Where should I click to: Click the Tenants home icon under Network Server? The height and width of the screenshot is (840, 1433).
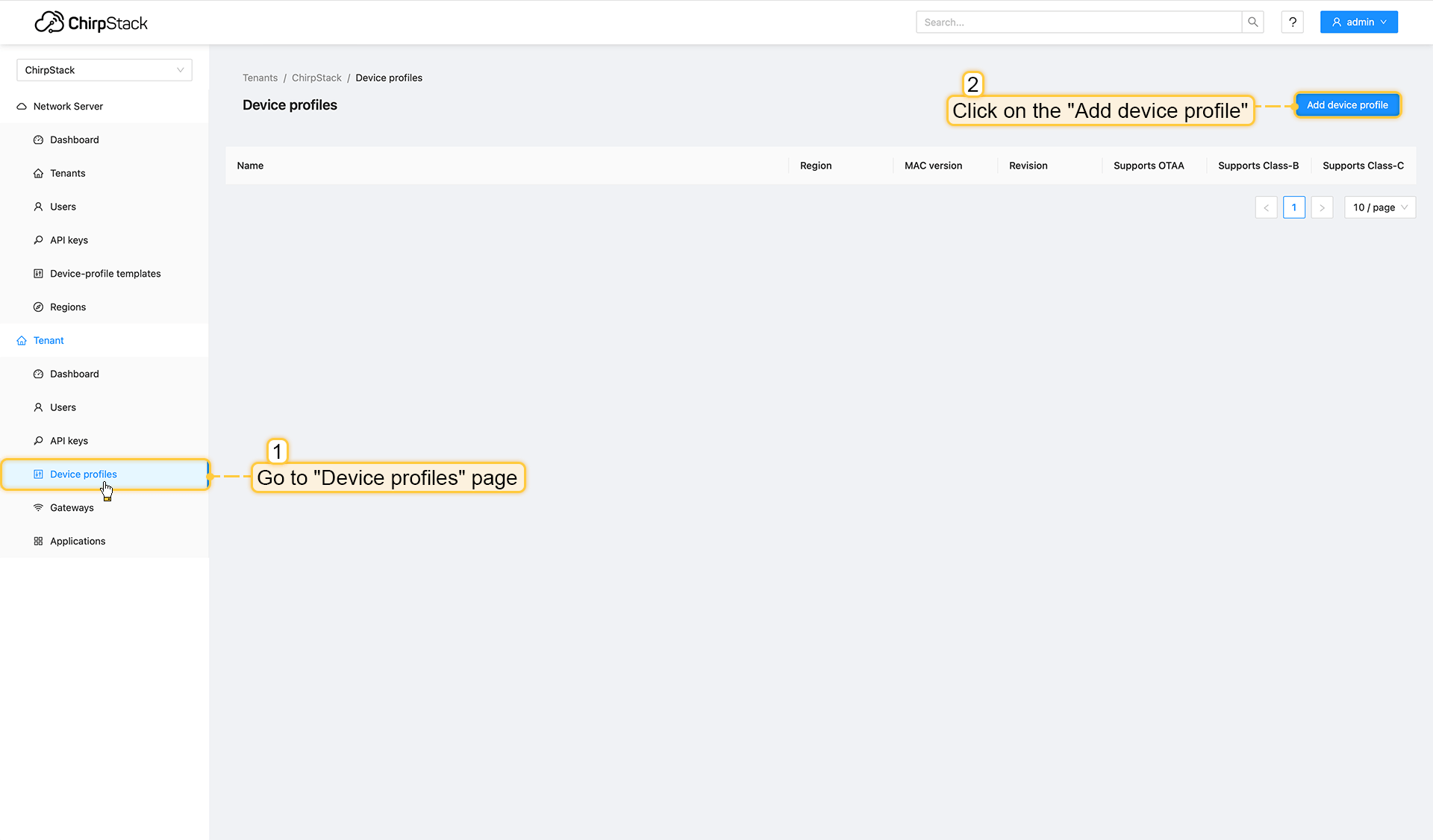38,173
